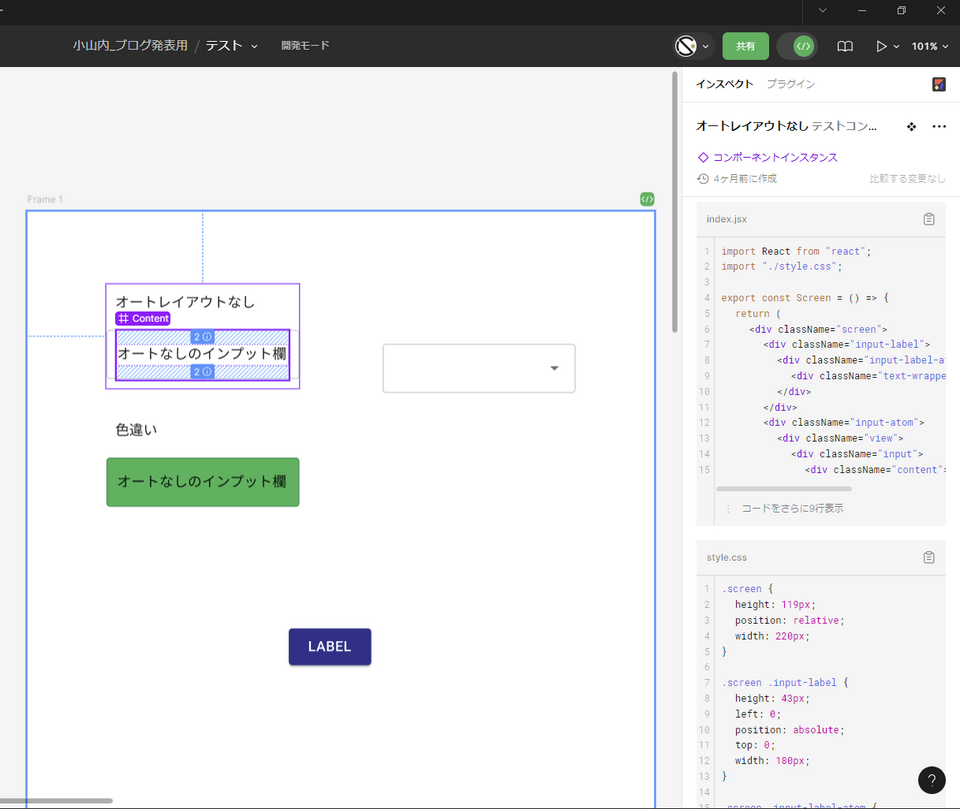The image size is (960, 809).
Task: Open the help question mark button
Action: coord(931,780)
